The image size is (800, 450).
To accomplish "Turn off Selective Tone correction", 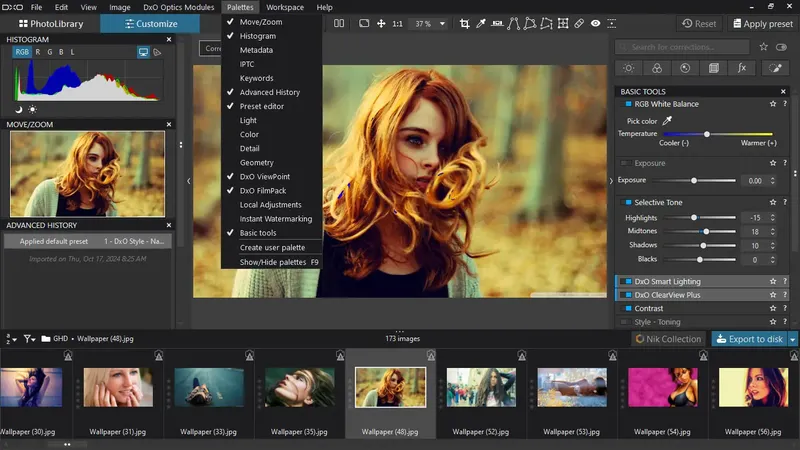I will [628, 203].
